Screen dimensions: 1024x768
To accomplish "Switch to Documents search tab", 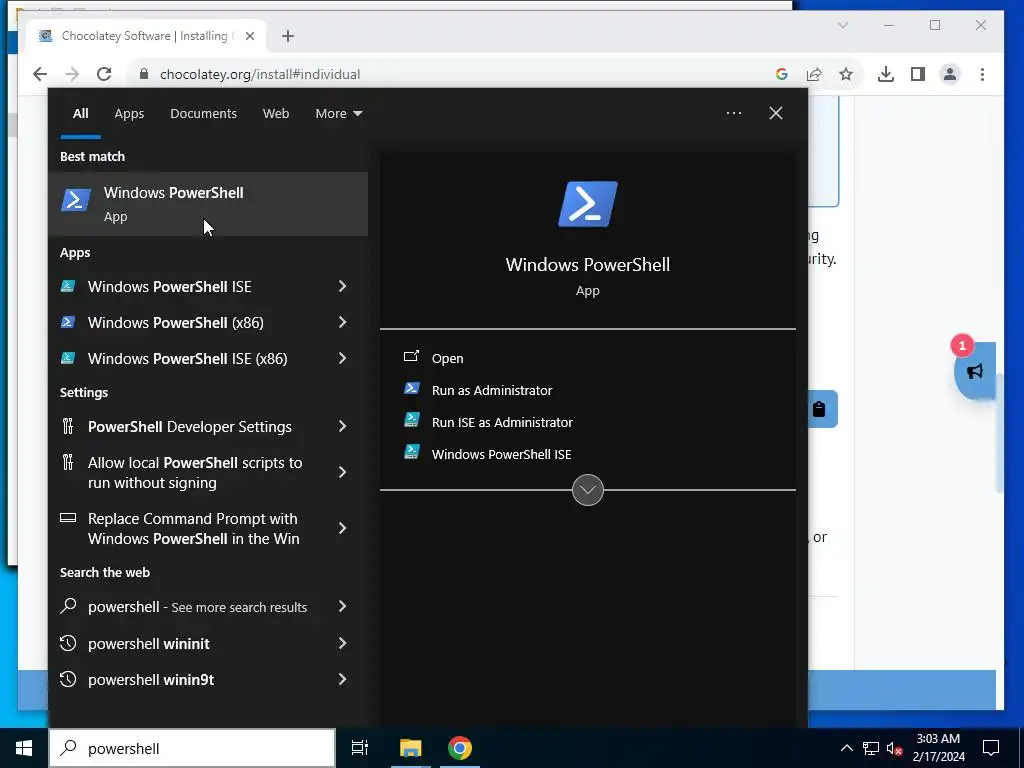I will click(203, 114).
